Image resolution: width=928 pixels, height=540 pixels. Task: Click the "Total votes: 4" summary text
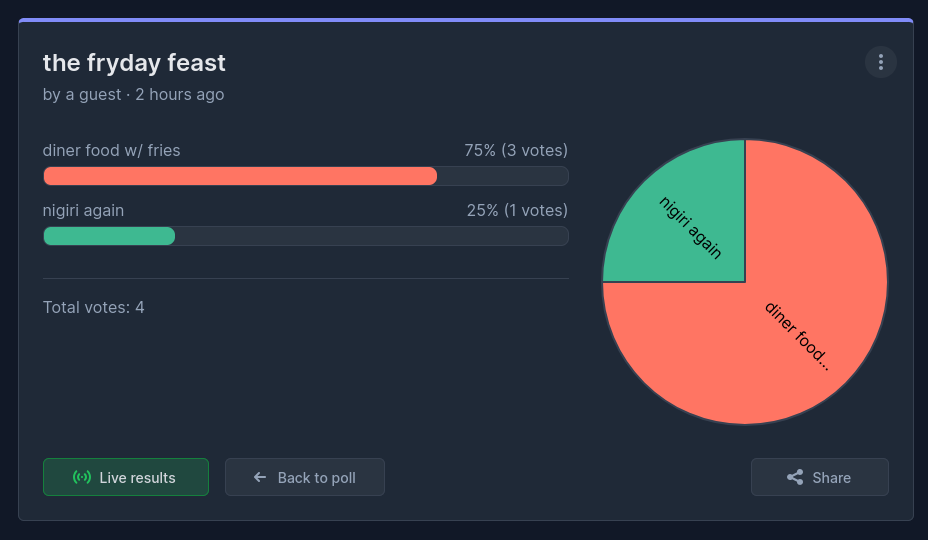coord(94,307)
